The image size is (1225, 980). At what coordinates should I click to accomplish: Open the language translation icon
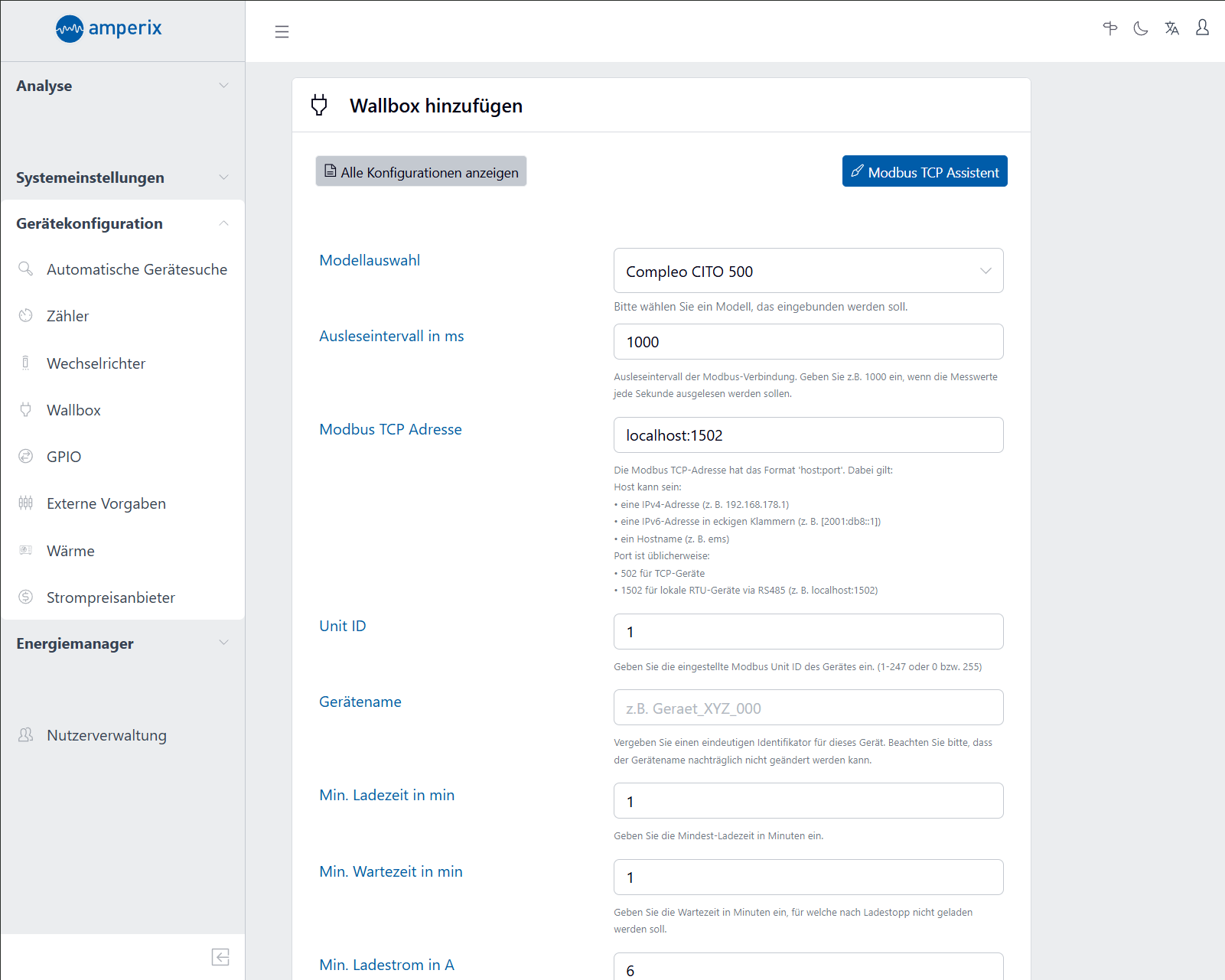point(1171,28)
